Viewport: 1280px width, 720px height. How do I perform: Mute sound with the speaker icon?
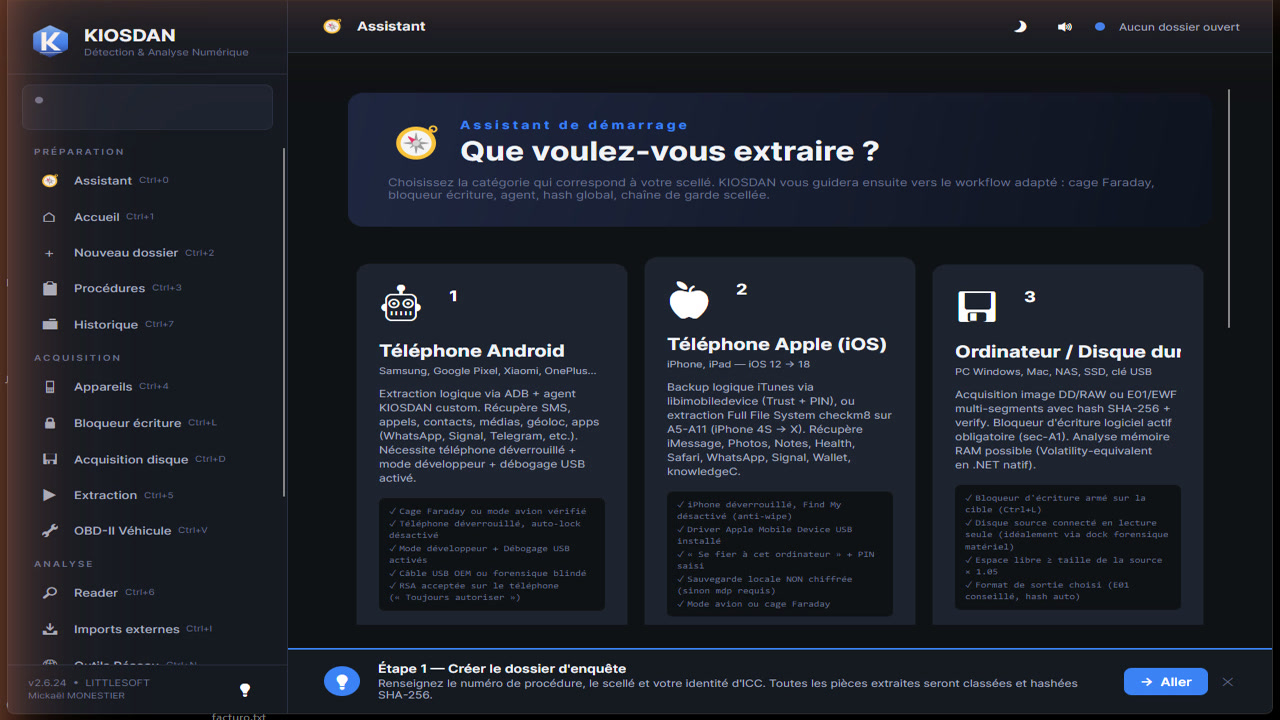click(x=1064, y=27)
